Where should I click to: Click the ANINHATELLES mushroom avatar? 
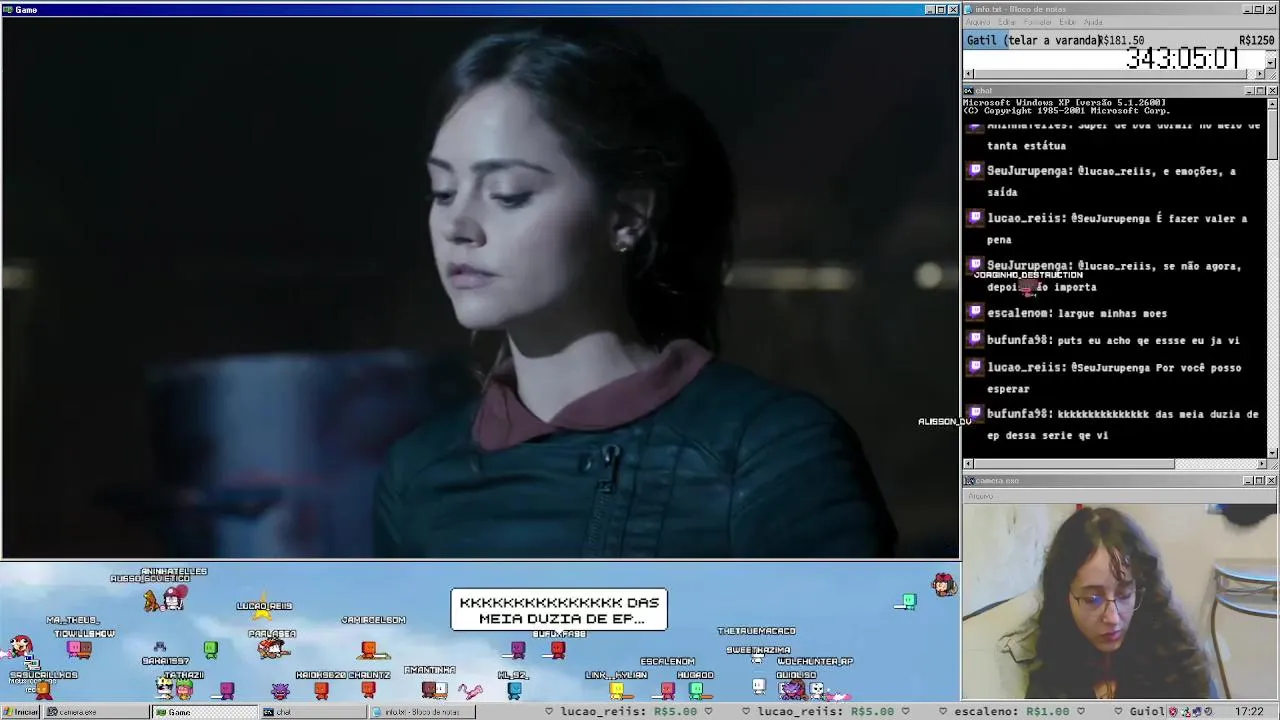(x=176, y=597)
